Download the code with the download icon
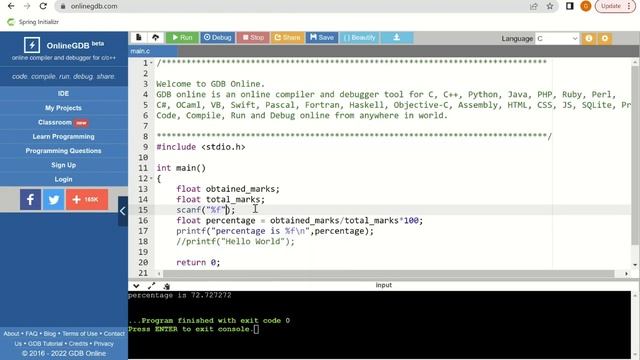Viewport: 640px width, 360px height. [x=397, y=38]
